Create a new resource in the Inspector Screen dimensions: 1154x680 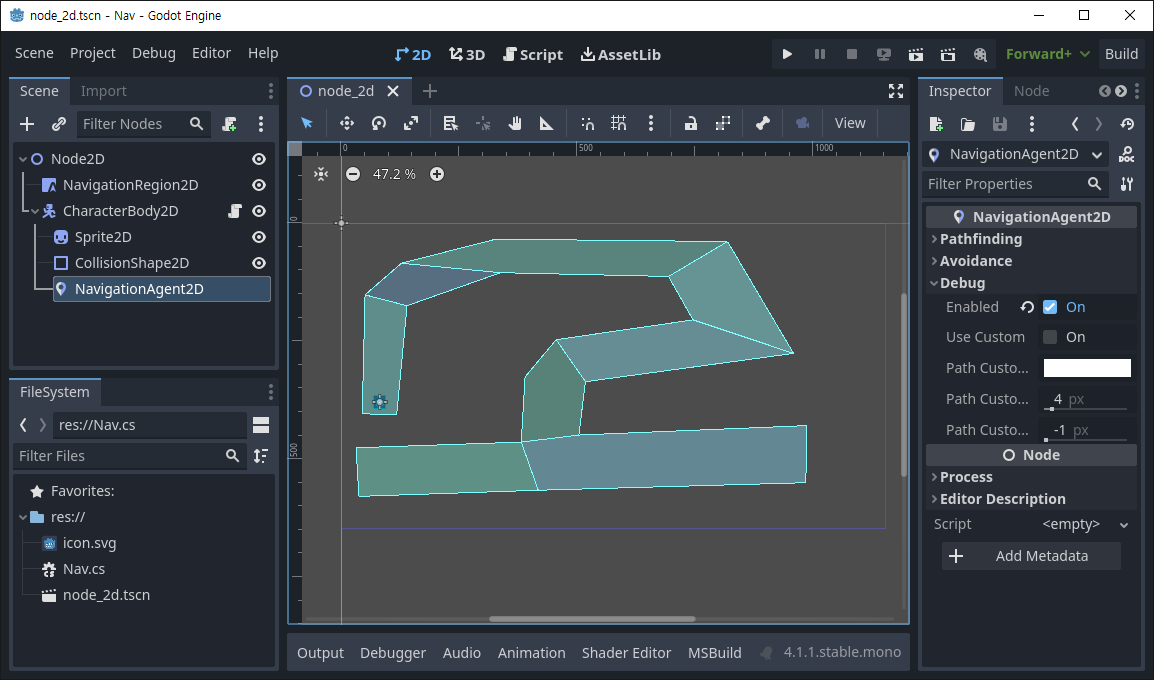point(936,124)
